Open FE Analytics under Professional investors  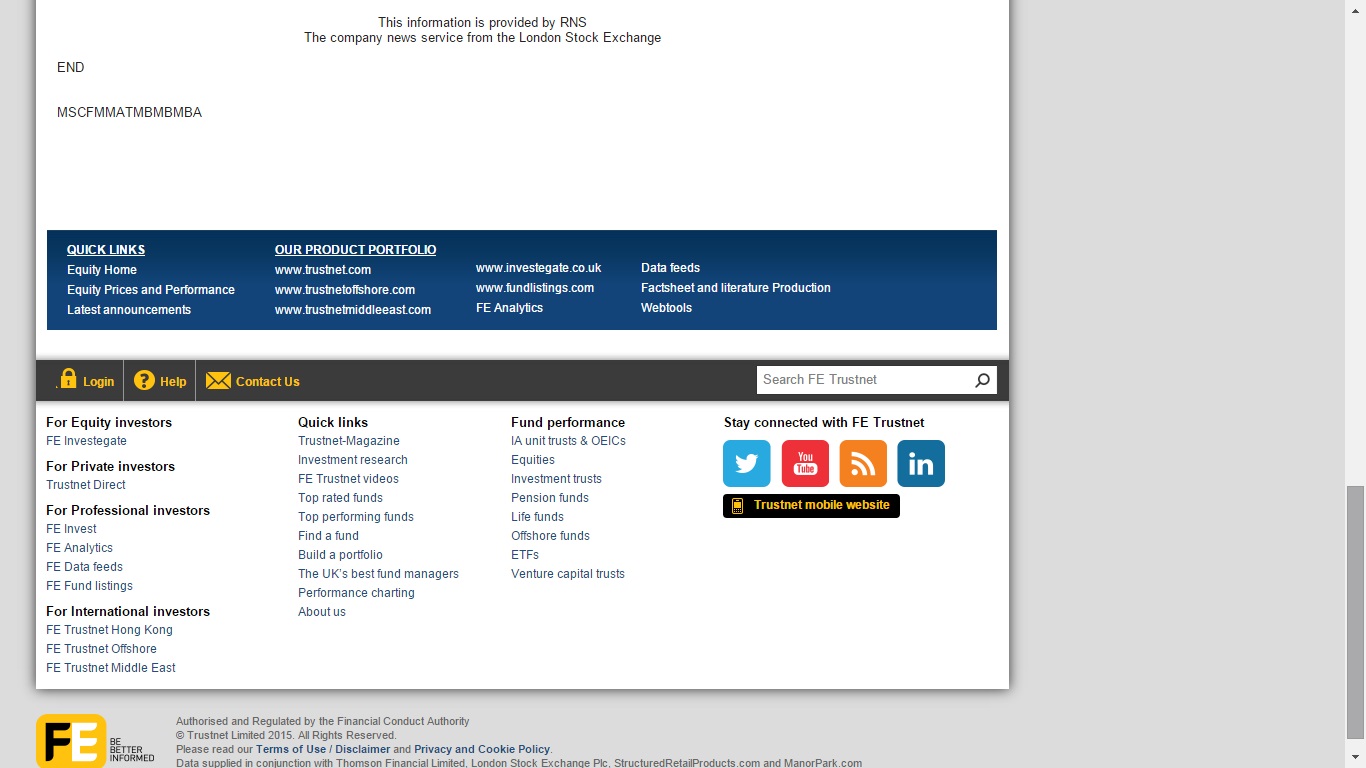click(x=80, y=548)
